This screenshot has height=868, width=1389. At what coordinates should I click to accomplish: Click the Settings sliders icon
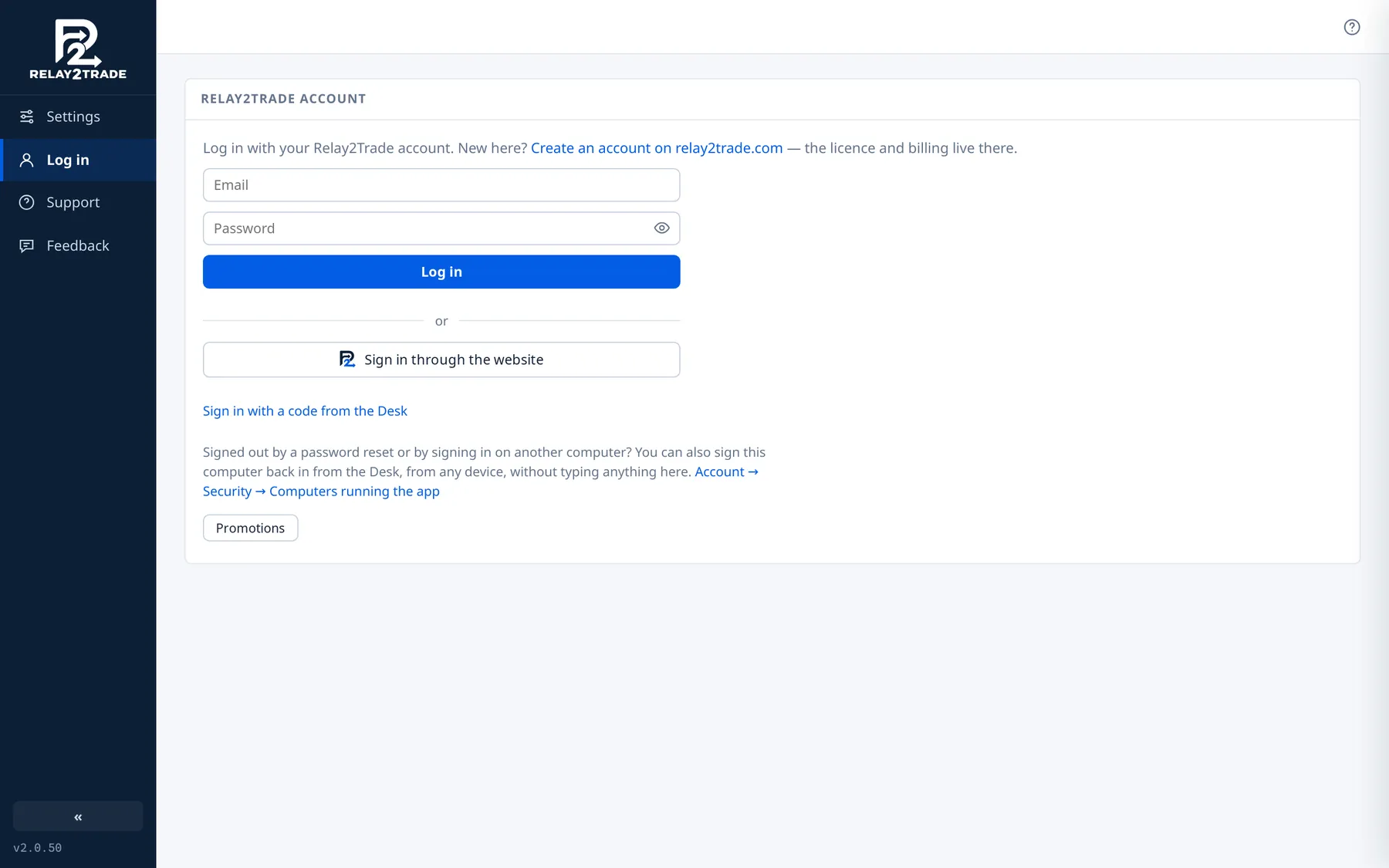click(27, 117)
